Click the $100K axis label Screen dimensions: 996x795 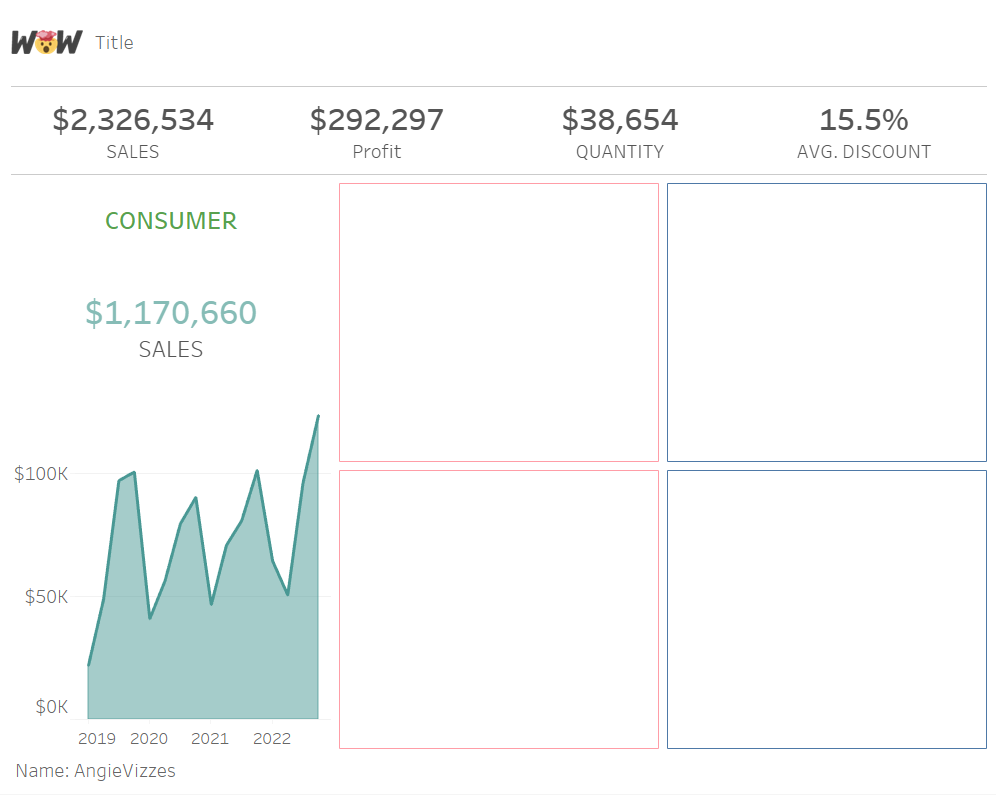(41, 473)
